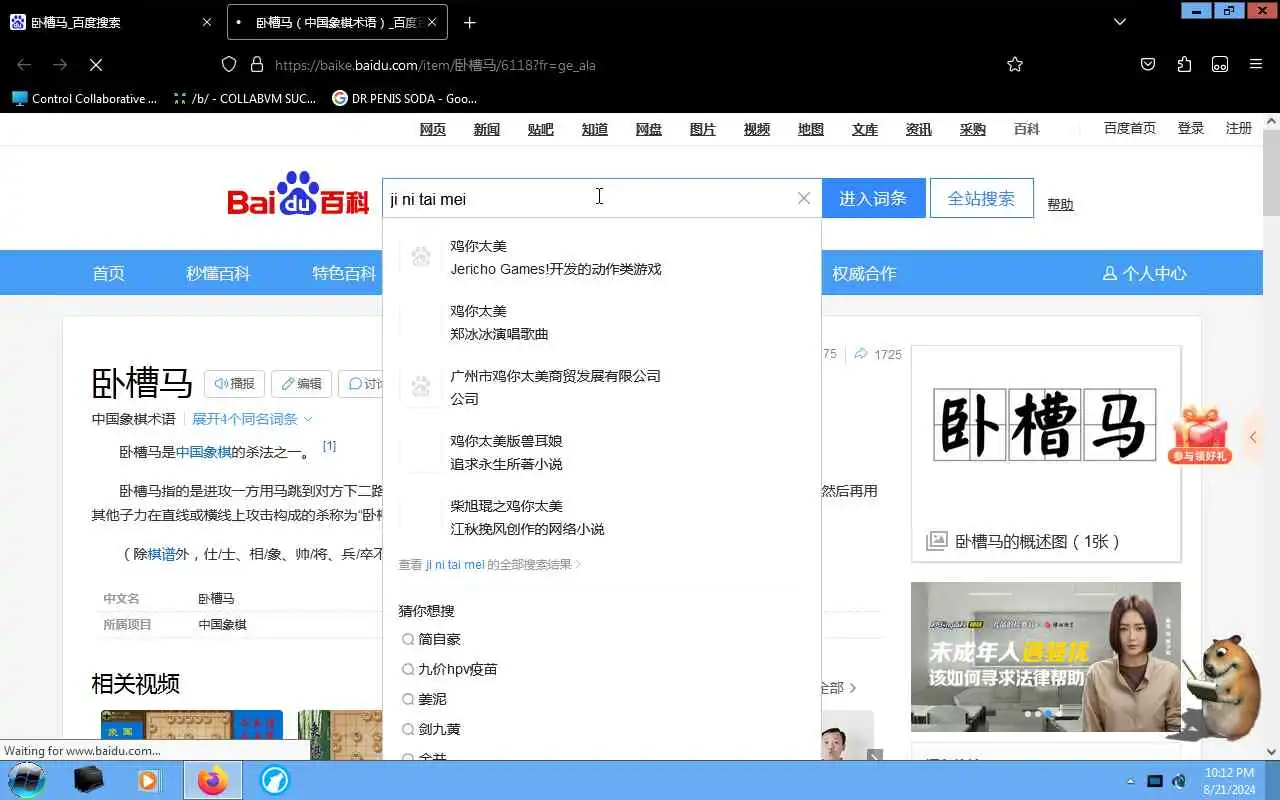
Task: Select suggested search 九价hpv疫苗
Action: (x=449, y=669)
